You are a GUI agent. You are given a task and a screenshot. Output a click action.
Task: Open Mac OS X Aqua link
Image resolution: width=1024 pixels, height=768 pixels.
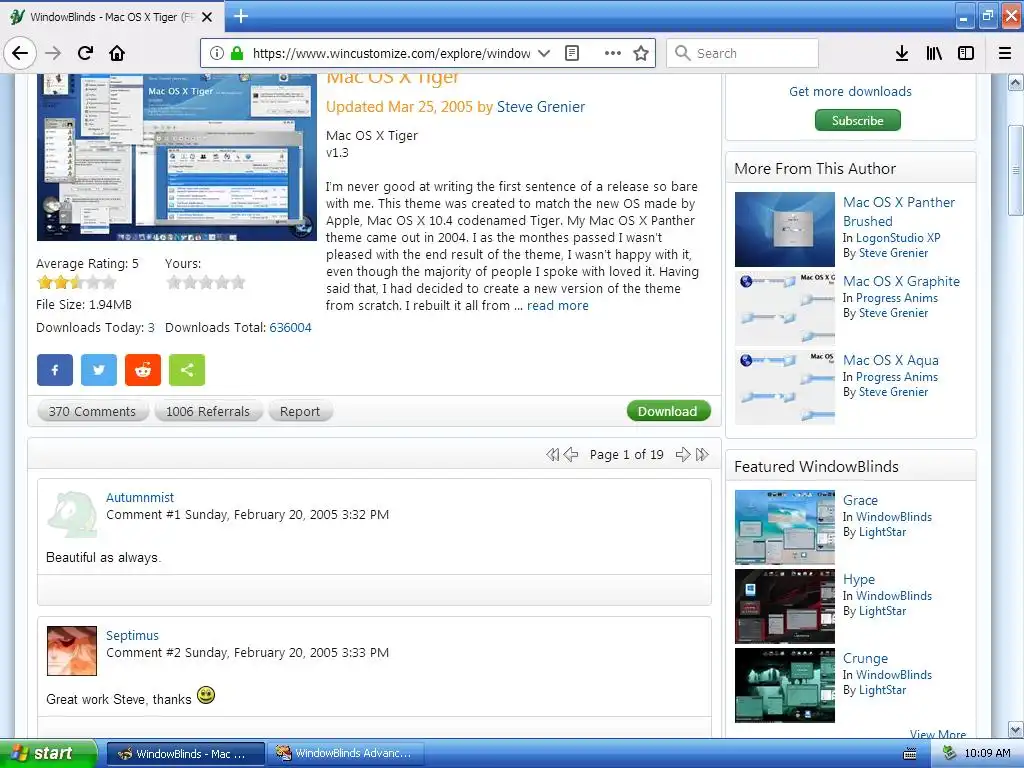tap(891, 360)
